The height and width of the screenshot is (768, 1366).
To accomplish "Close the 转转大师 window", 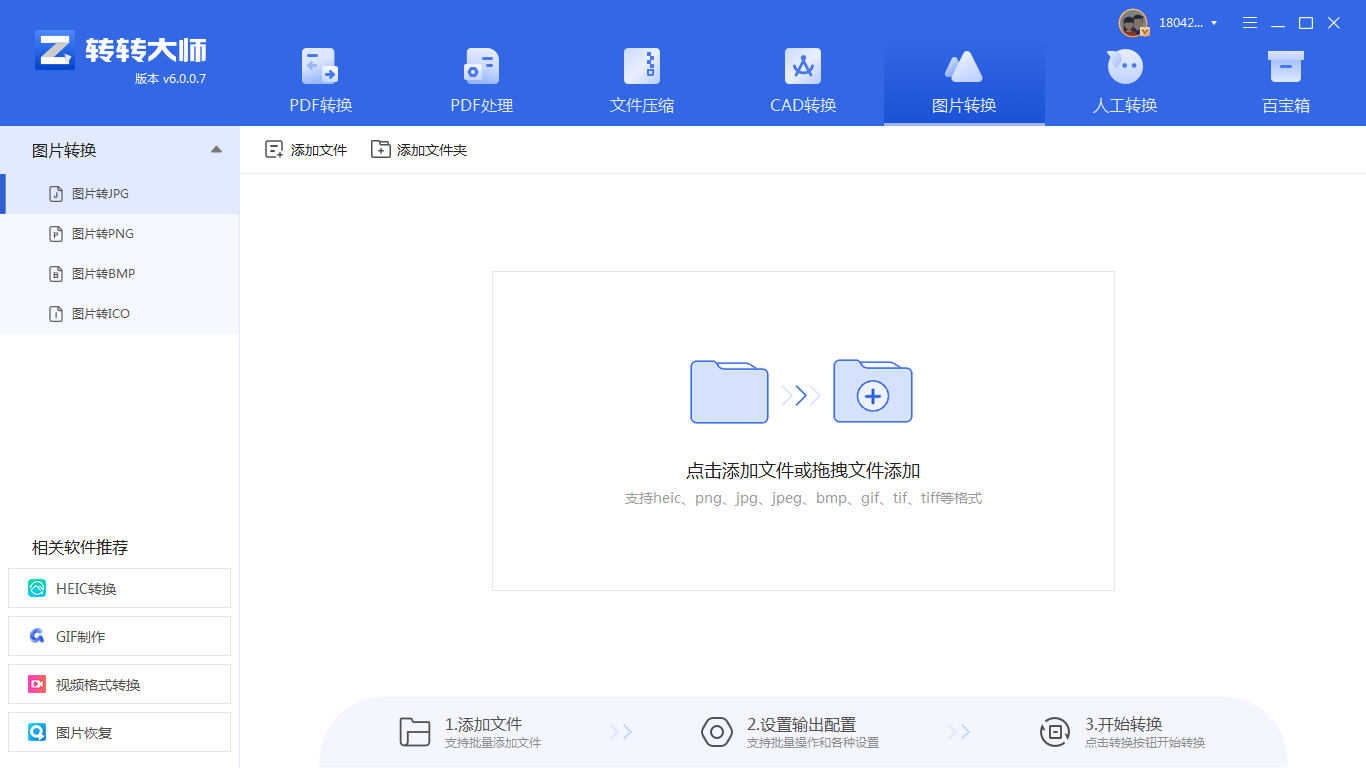I will click(1334, 23).
